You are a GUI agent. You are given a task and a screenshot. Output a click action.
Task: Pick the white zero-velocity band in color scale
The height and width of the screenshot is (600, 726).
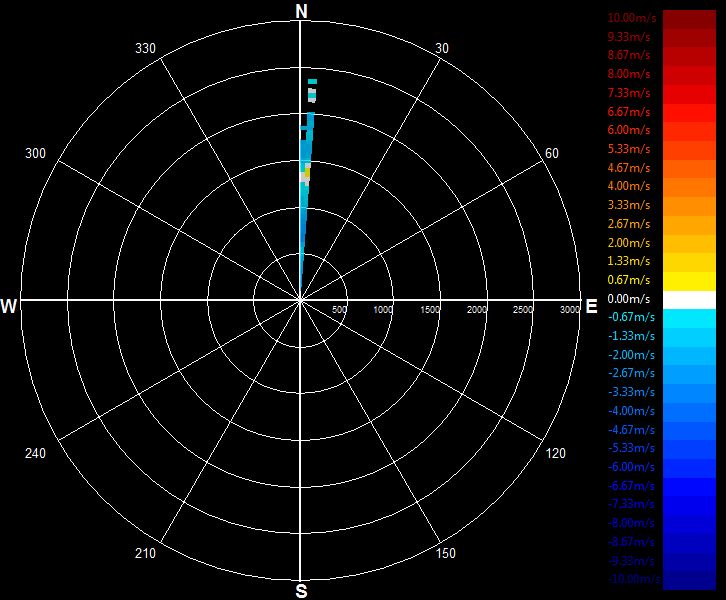pyautogui.click(x=689, y=300)
